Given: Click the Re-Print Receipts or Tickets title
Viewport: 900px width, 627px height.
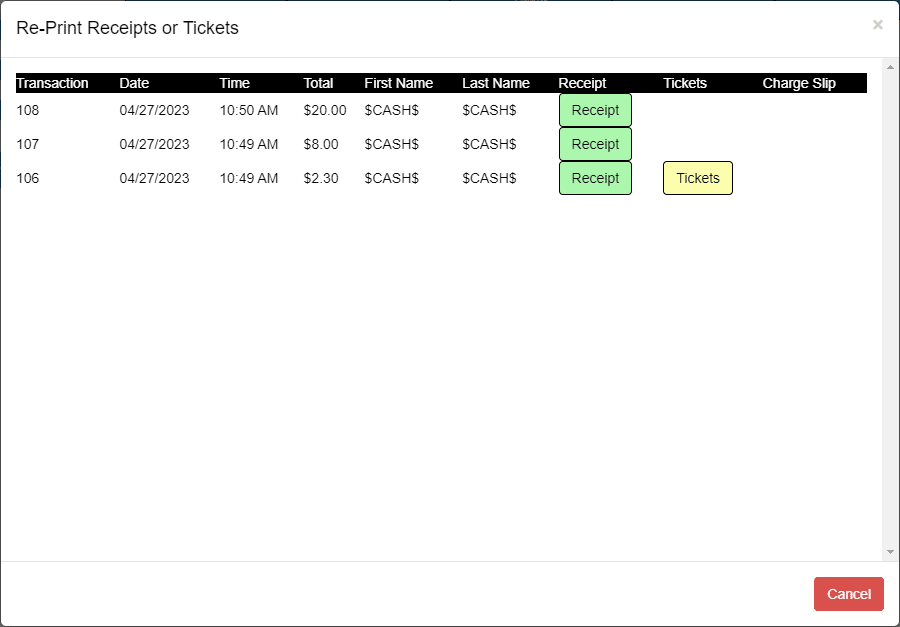Looking at the screenshot, I should click(x=127, y=28).
